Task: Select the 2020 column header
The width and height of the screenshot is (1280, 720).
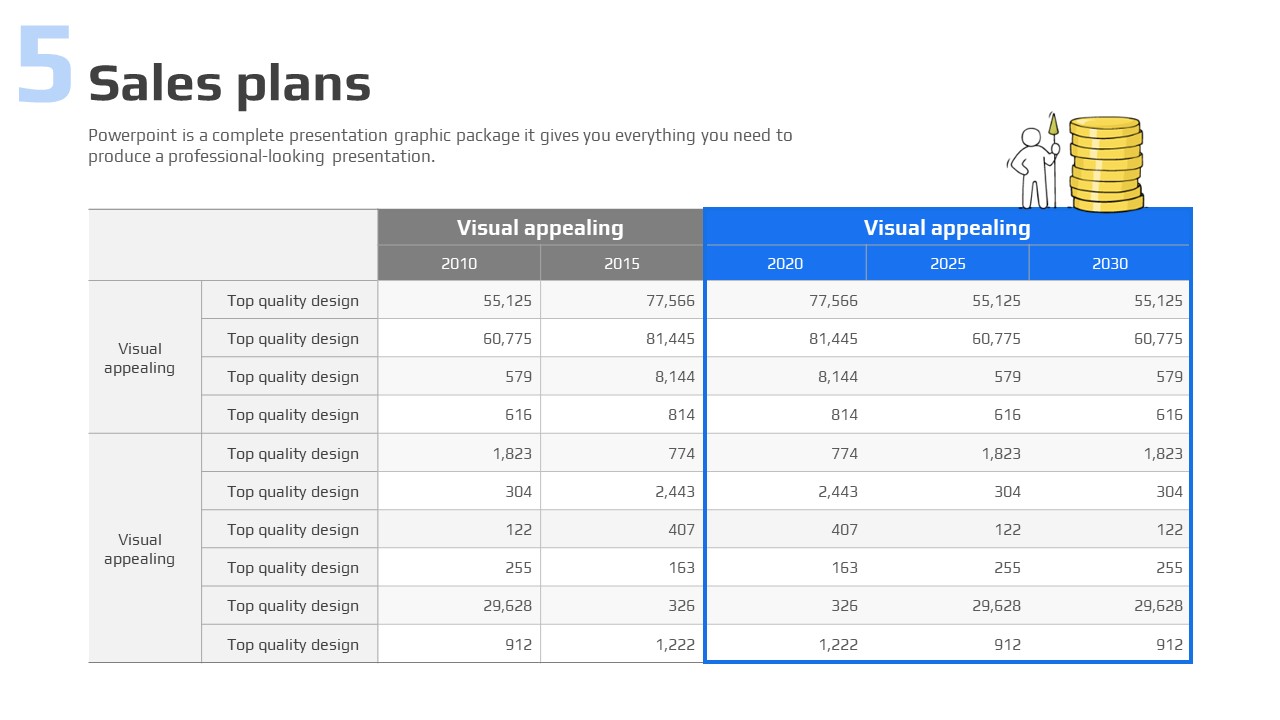Action: pyautogui.click(x=785, y=263)
